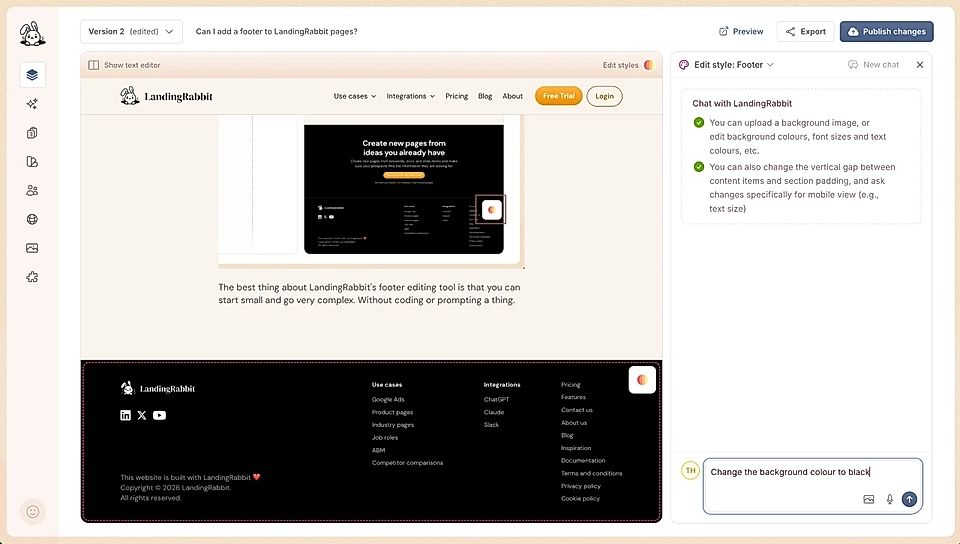This screenshot has width=960, height=544.
Task: Click the YouTube icon in footer
Action: (x=159, y=415)
